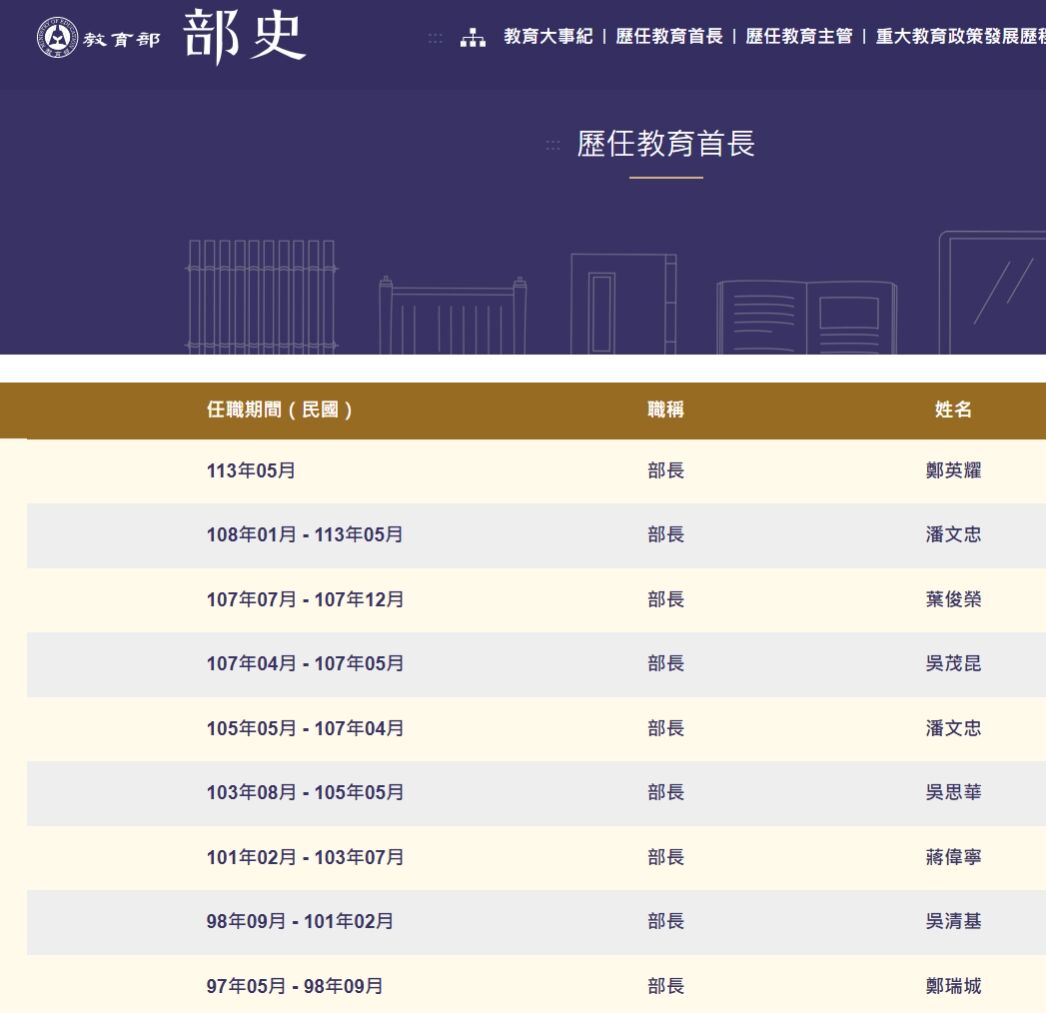Click on minister 吳茂昆's name

pos(953,664)
